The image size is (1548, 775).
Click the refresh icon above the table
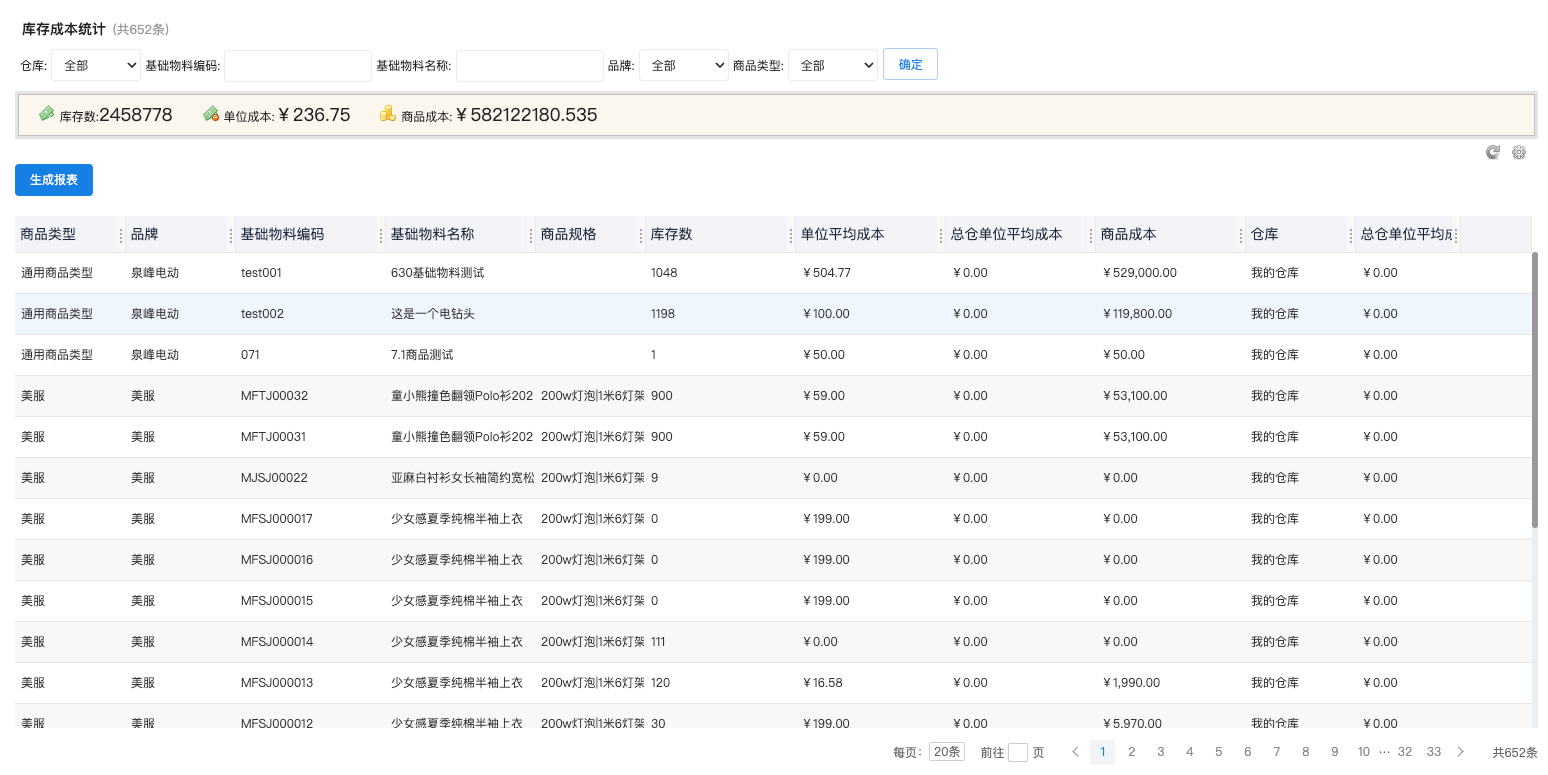coord(1492,152)
